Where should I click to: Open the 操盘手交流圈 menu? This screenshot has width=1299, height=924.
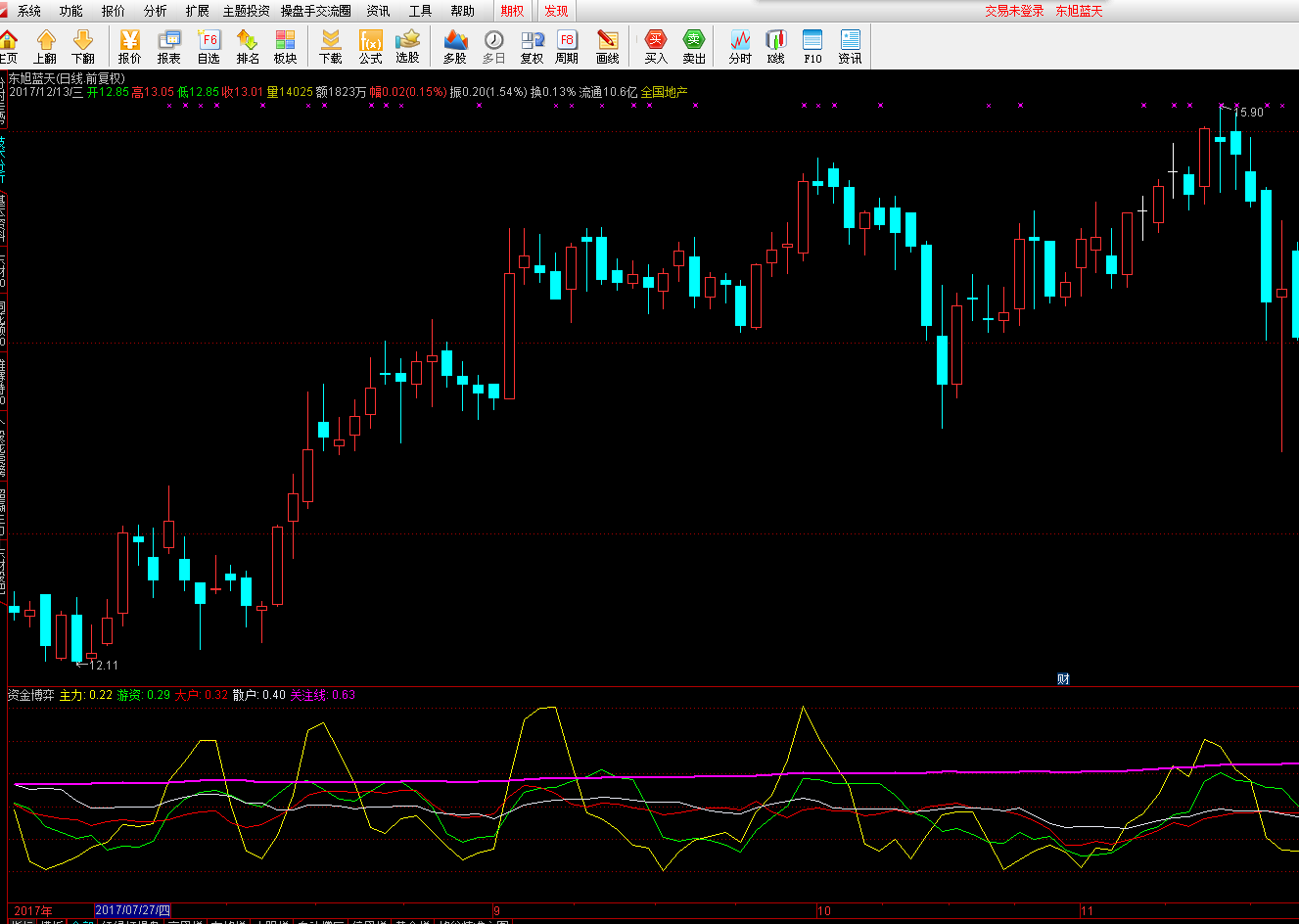pyautogui.click(x=316, y=11)
